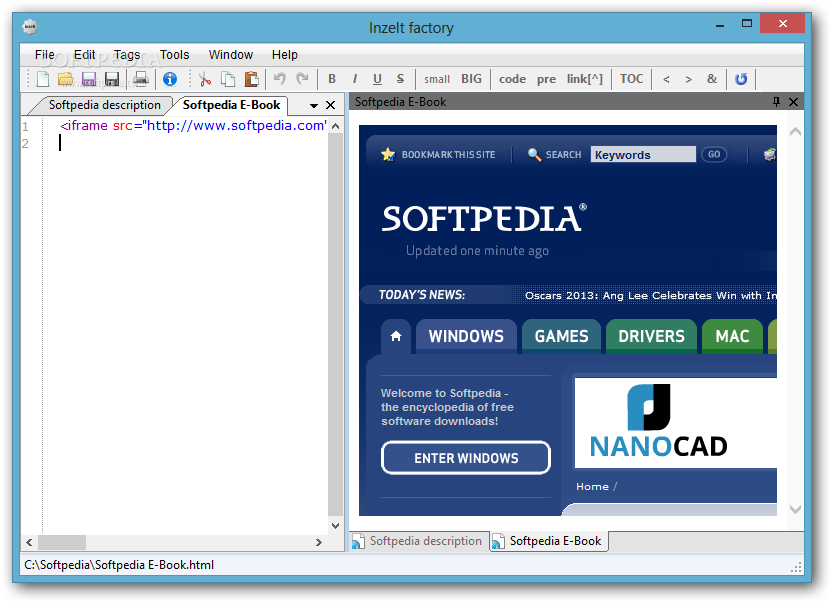Print the document with the printer icon
This screenshot has width=832, height=603.
pos(141,79)
